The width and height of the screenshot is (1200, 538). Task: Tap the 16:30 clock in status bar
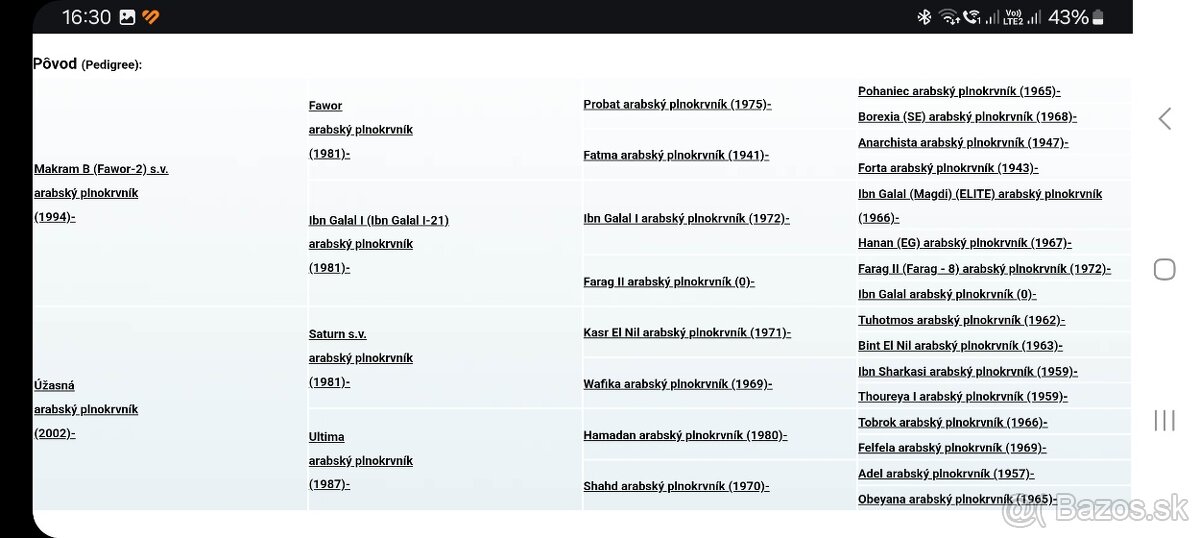[86, 17]
